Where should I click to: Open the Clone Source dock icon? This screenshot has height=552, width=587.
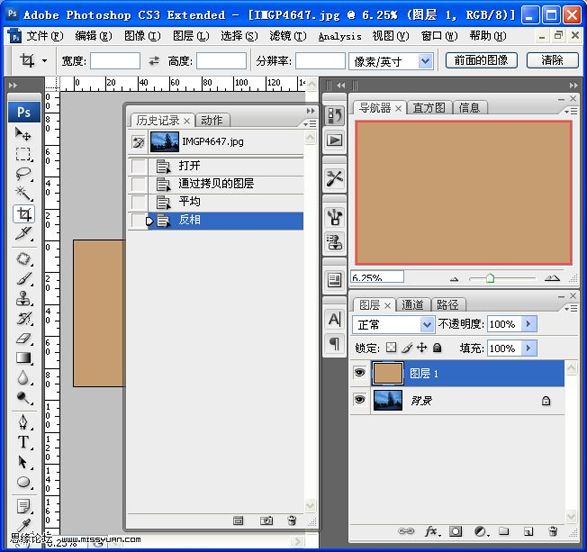point(334,242)
